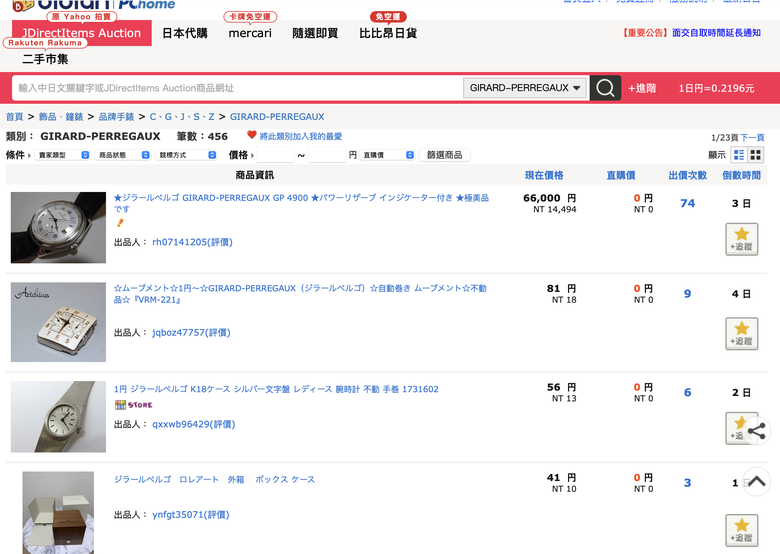Click the square movement thumbnail
Image resolution: width=780 pixels, height=554 pixels.
58,322
